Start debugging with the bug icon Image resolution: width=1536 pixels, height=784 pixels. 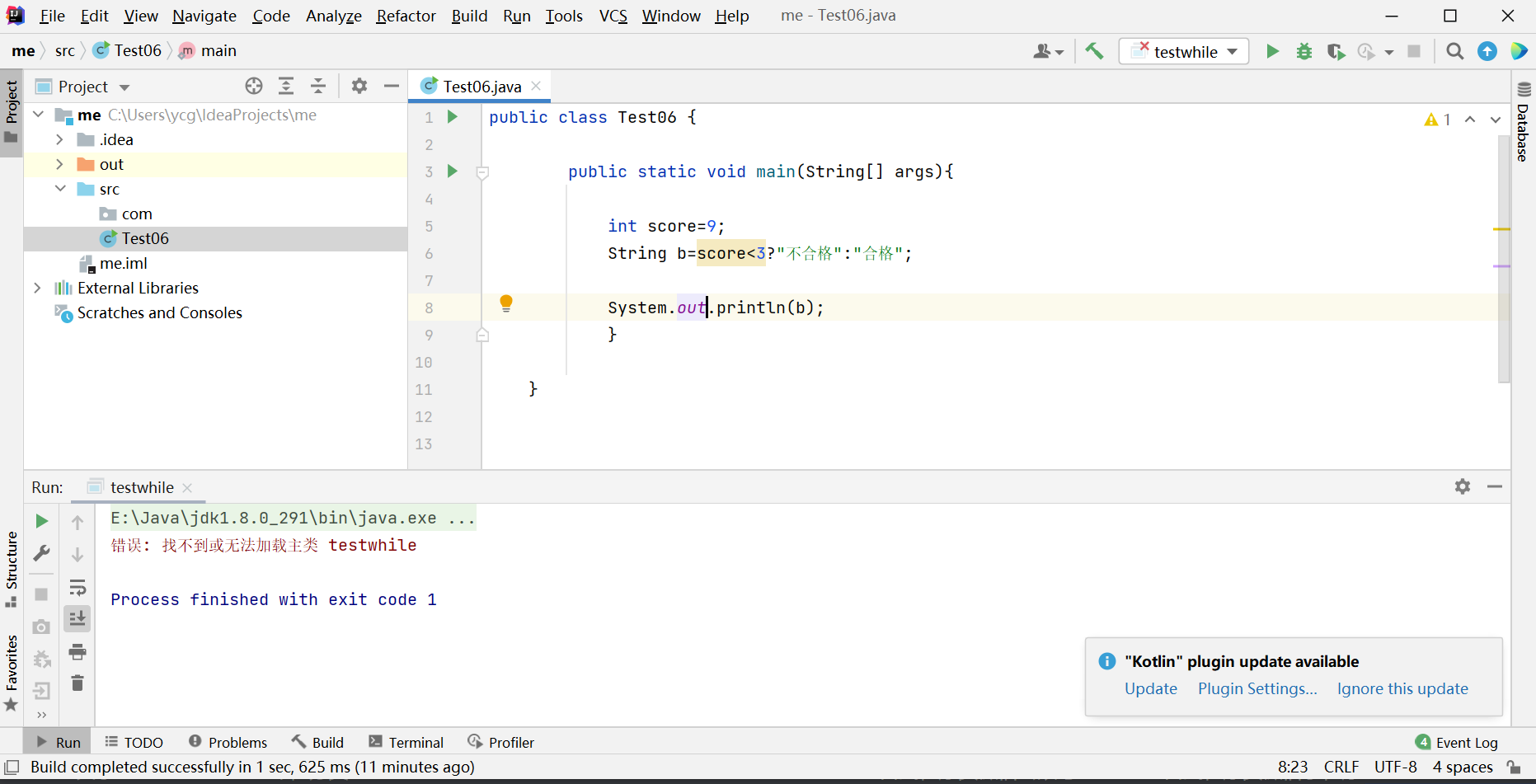point(1304,51)
